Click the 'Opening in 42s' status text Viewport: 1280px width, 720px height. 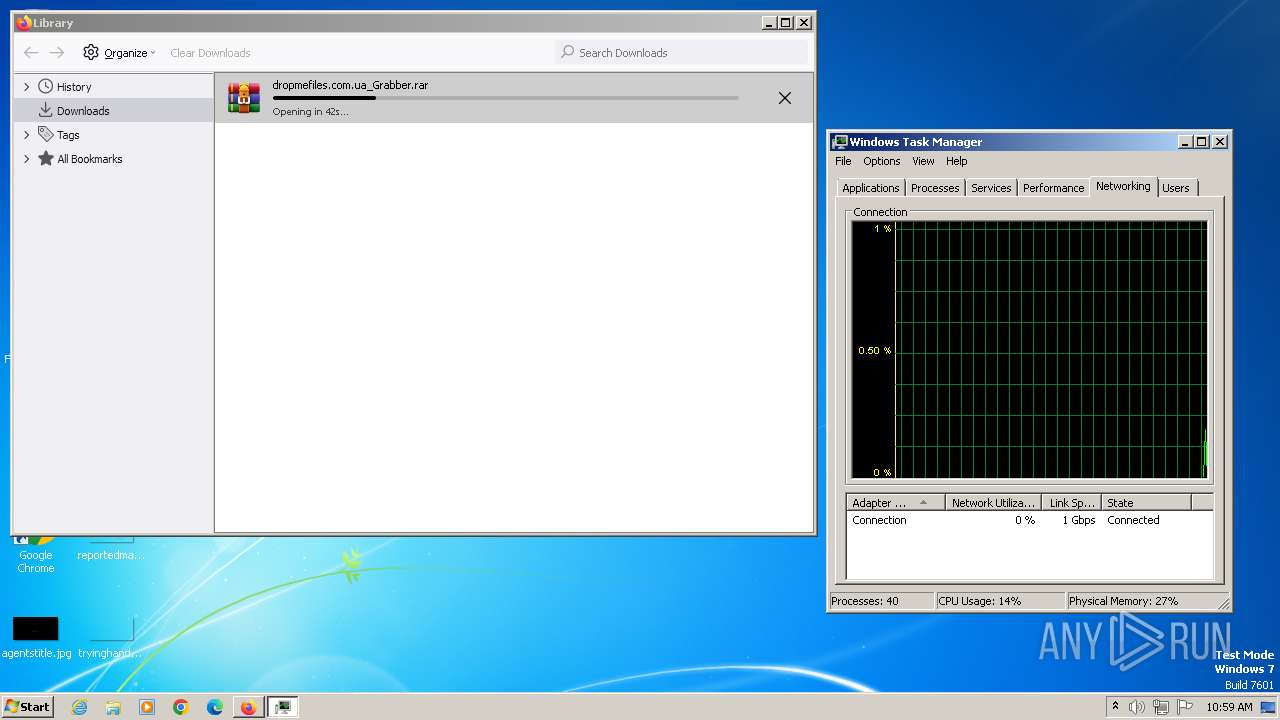tap(310, 111)
